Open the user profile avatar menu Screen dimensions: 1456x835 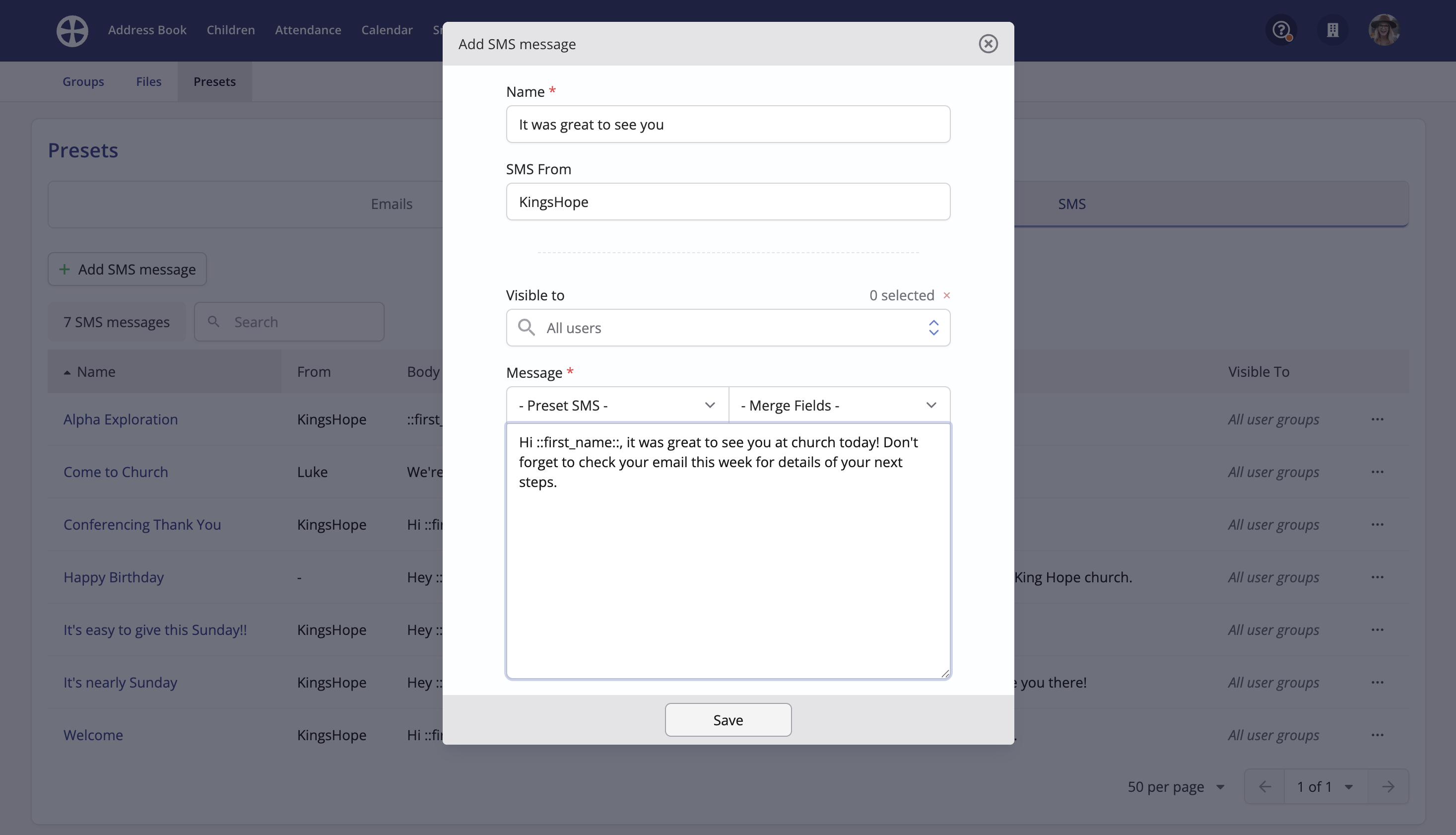pos(1384,30)
